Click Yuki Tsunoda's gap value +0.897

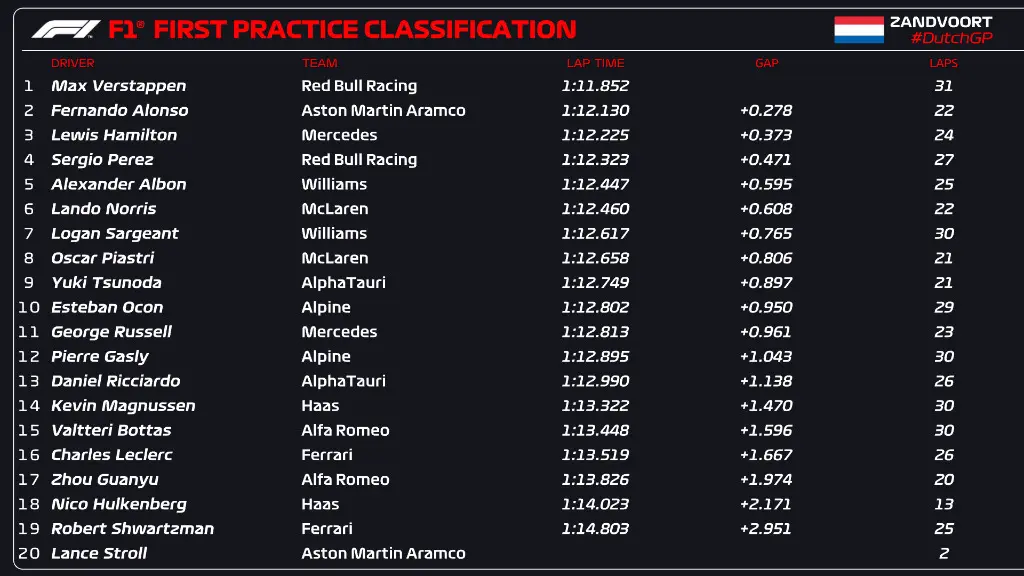(x=766, y=283)
